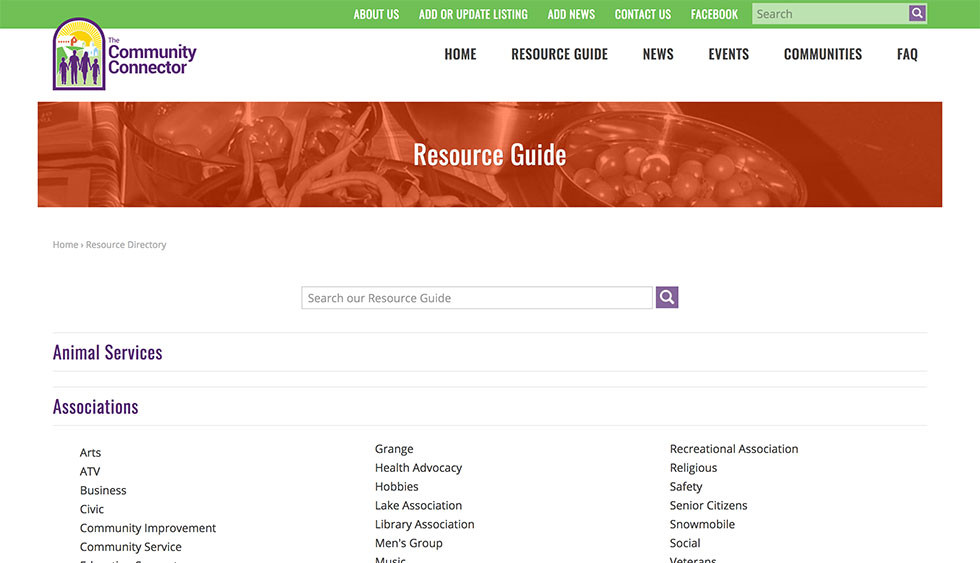
Task: Open the Community Service link
Action: click(x=131, y=547)
